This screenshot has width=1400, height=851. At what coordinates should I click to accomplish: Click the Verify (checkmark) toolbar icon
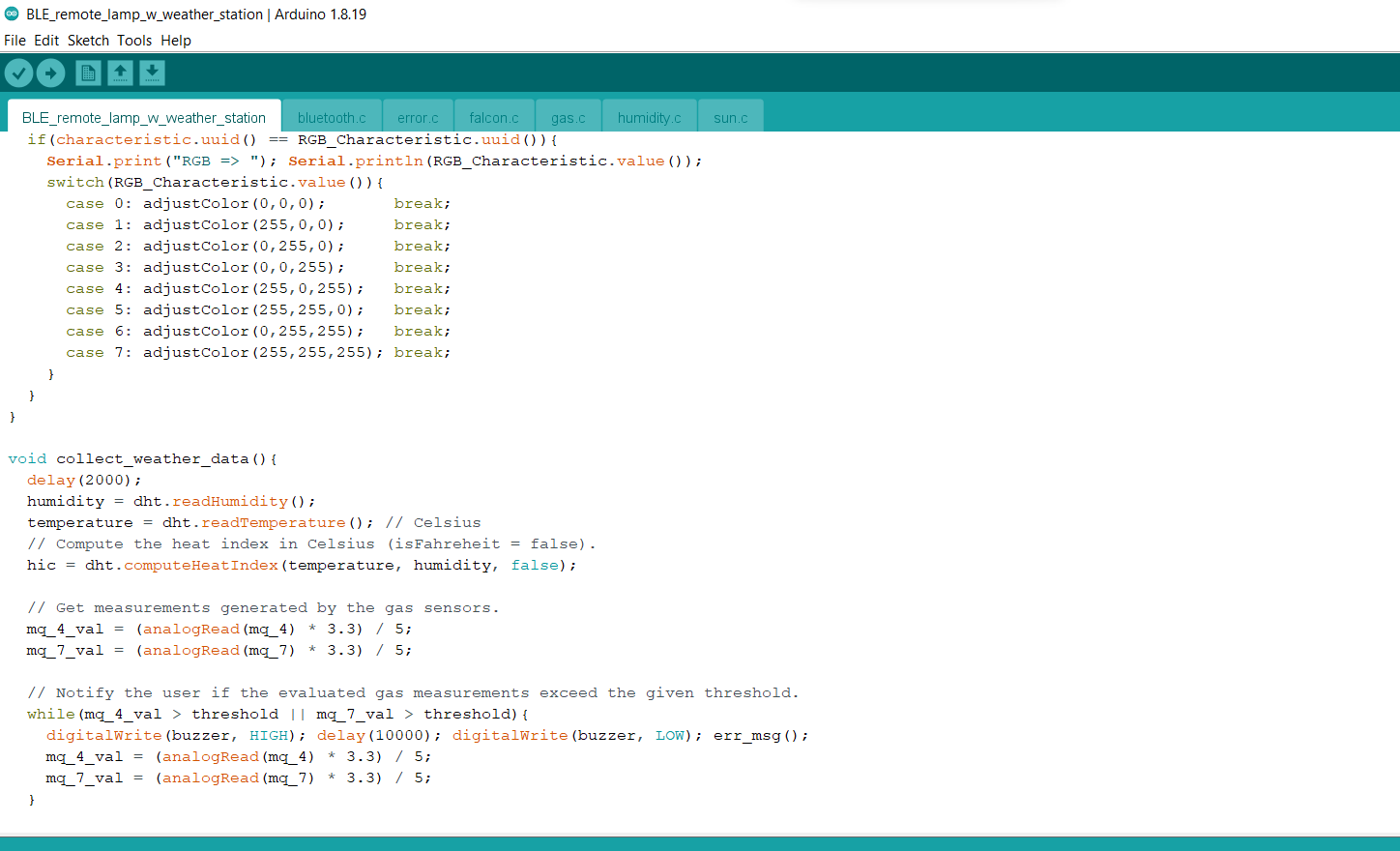18,73
